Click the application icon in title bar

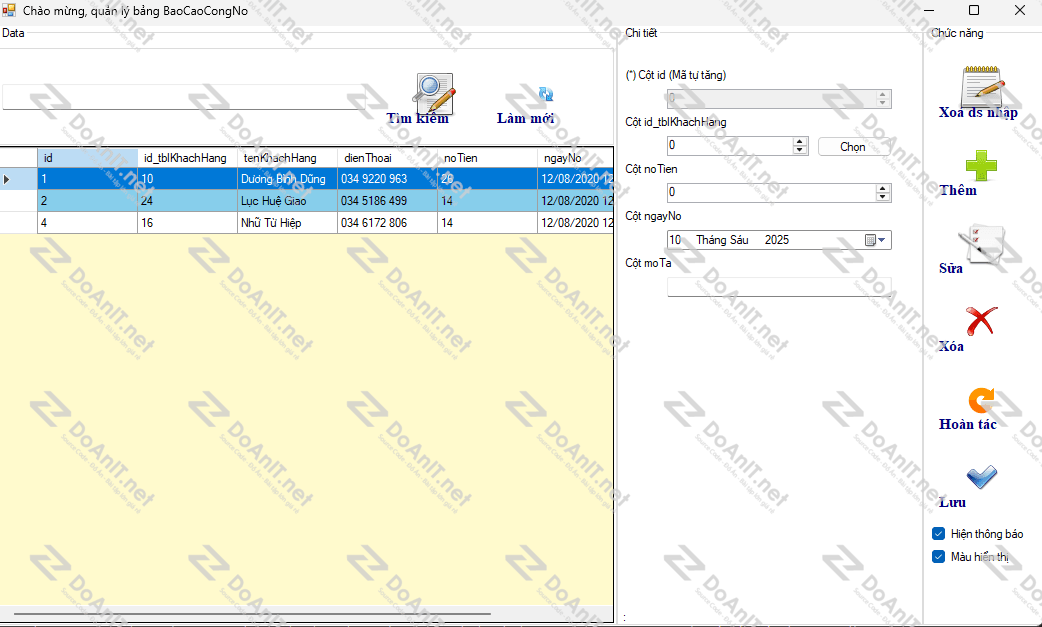click(9, 11)
